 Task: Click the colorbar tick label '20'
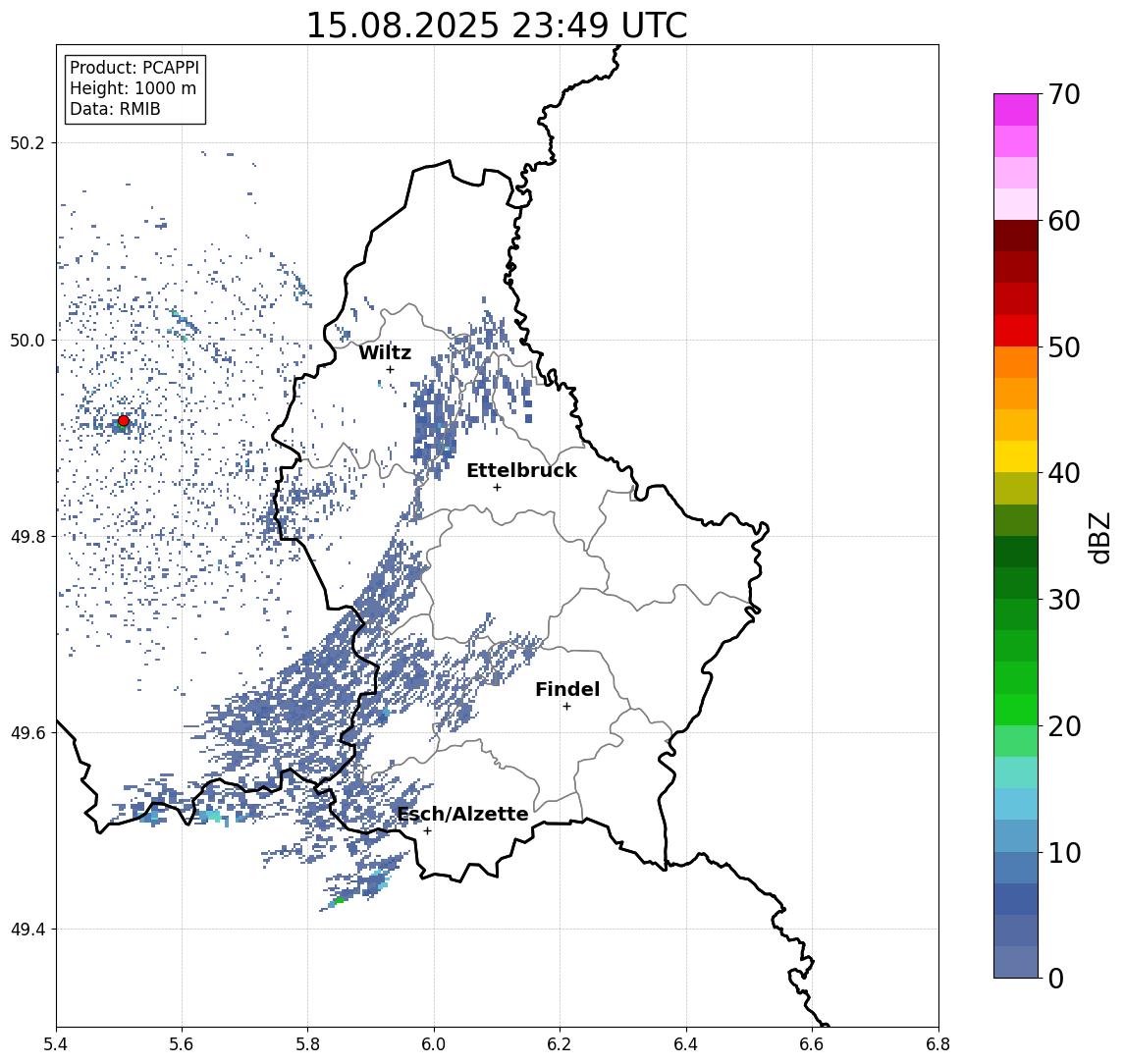[x=1064, y=725]
